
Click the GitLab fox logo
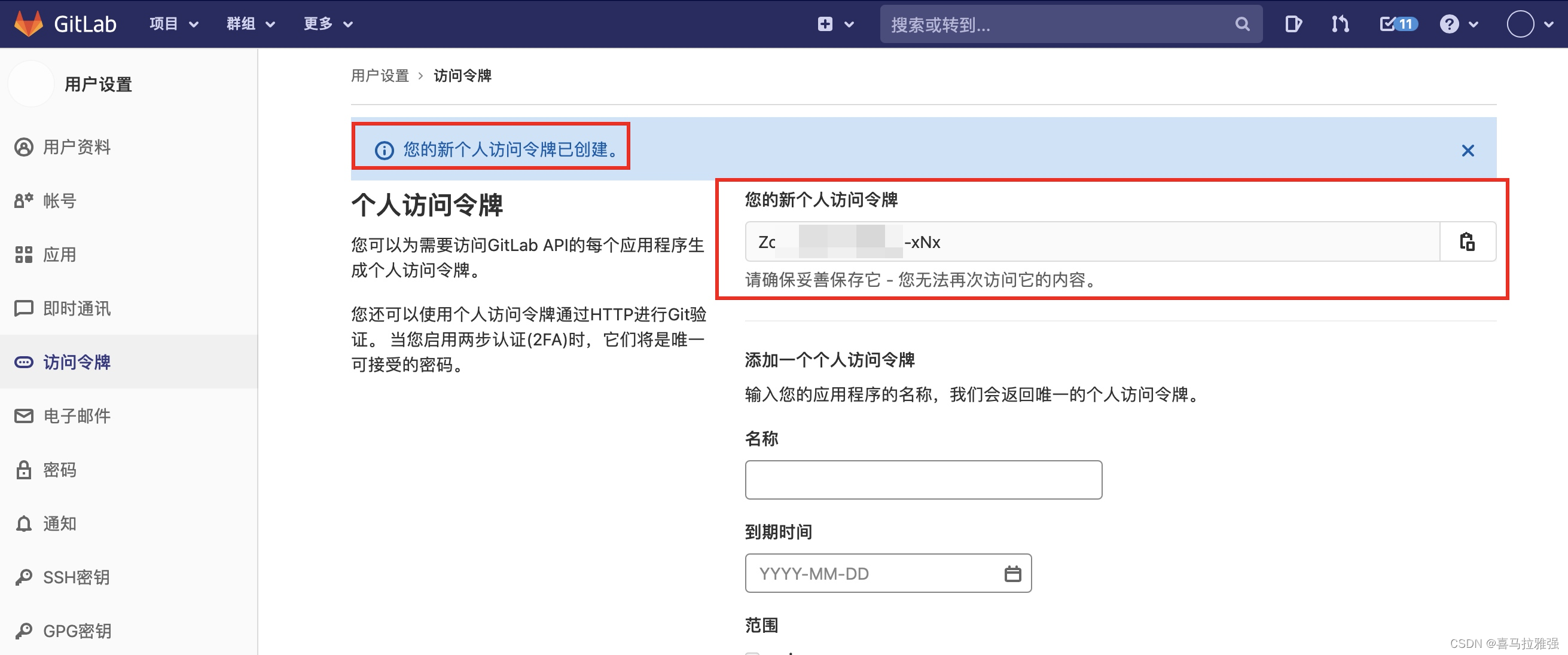click(x=29, y=24)
